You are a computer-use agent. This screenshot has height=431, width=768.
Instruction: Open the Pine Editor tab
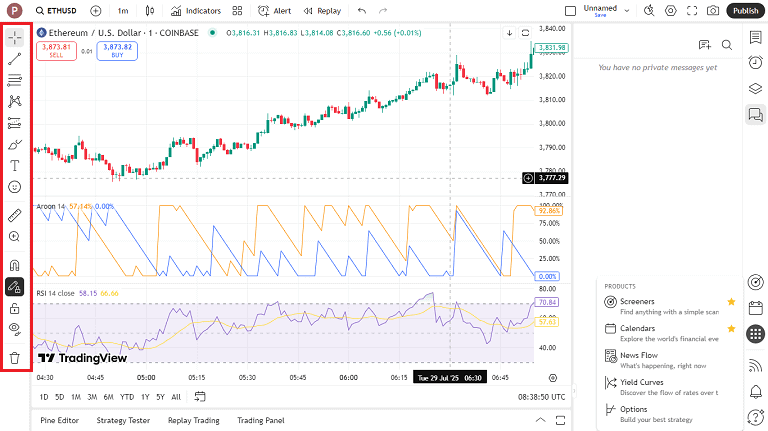[x=59, y=420]
